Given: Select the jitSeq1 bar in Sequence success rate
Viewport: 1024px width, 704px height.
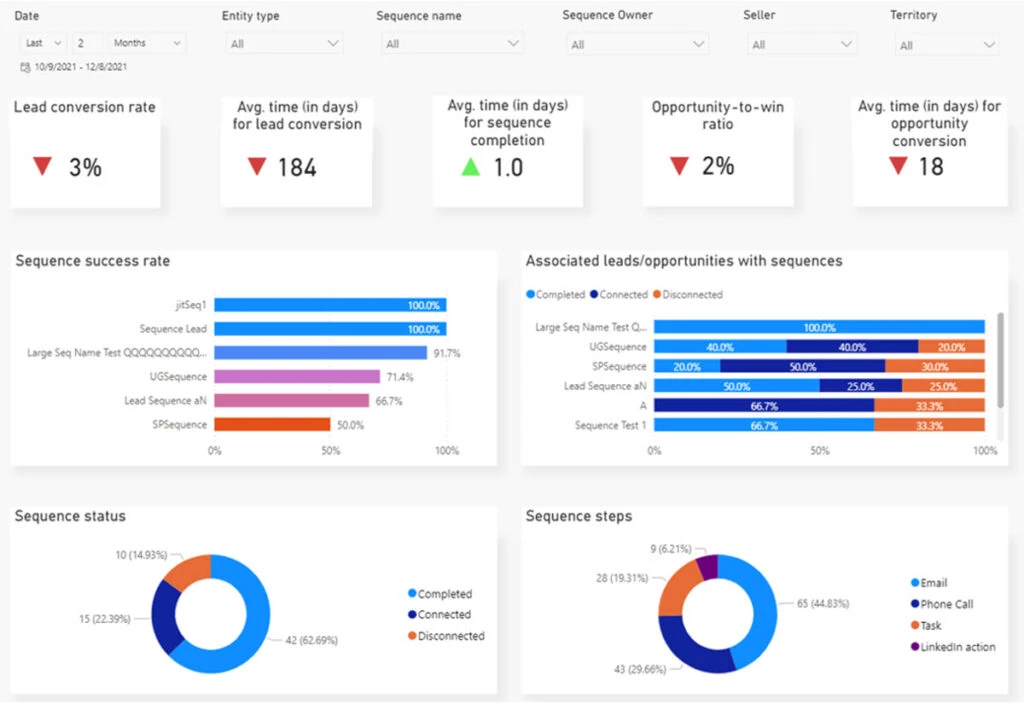Looking at the screenshot, I should coord(330,305).
